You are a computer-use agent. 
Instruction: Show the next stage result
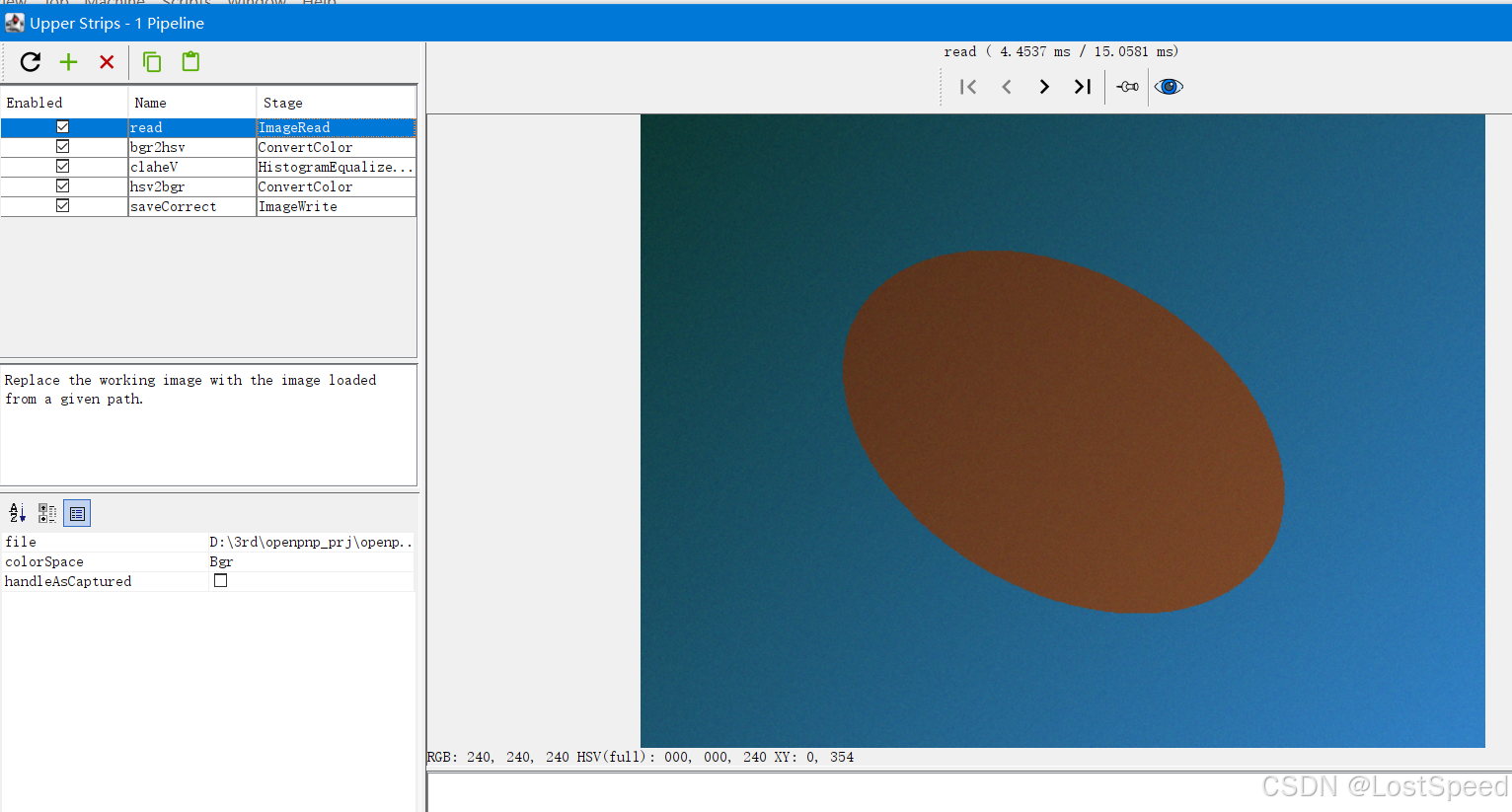click(x=1044, y=87)
